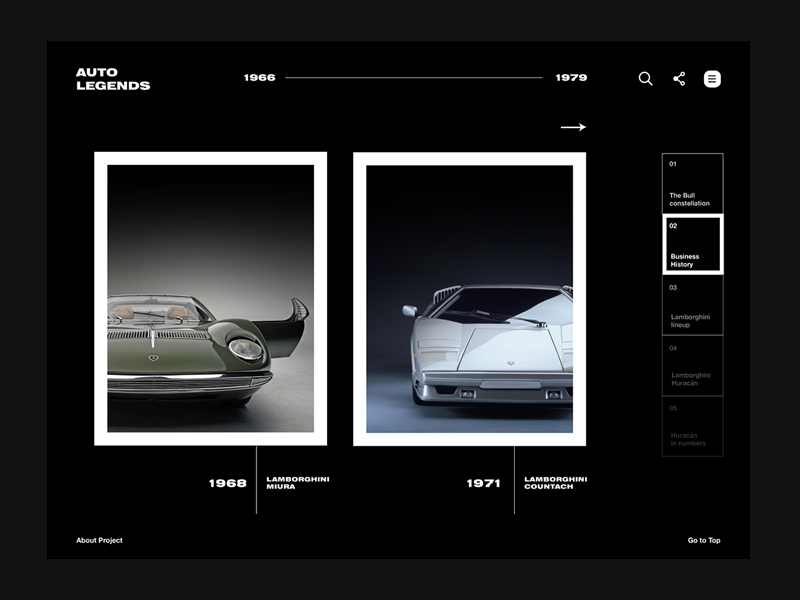800x600 pixels.
Task: Click the 1971 year label
Action: [x=484, y=483]
